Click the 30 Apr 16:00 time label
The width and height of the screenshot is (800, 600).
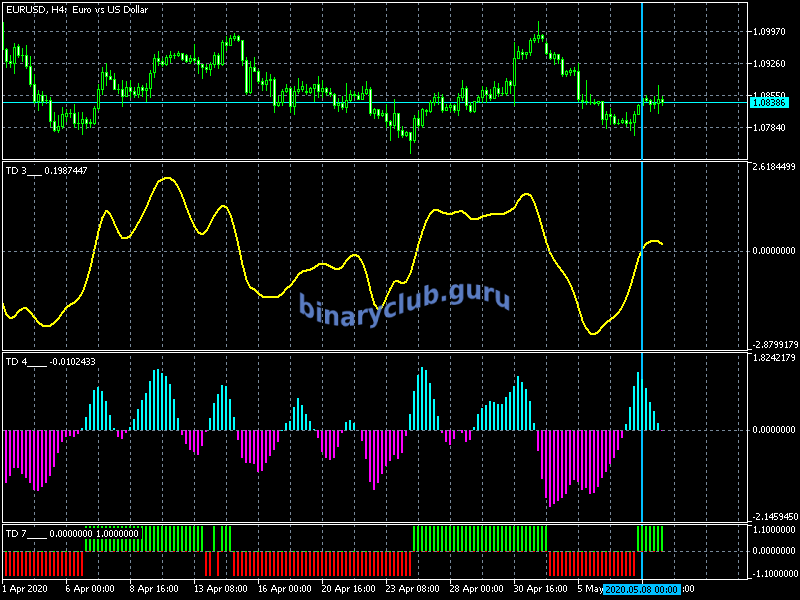[540, 590]
